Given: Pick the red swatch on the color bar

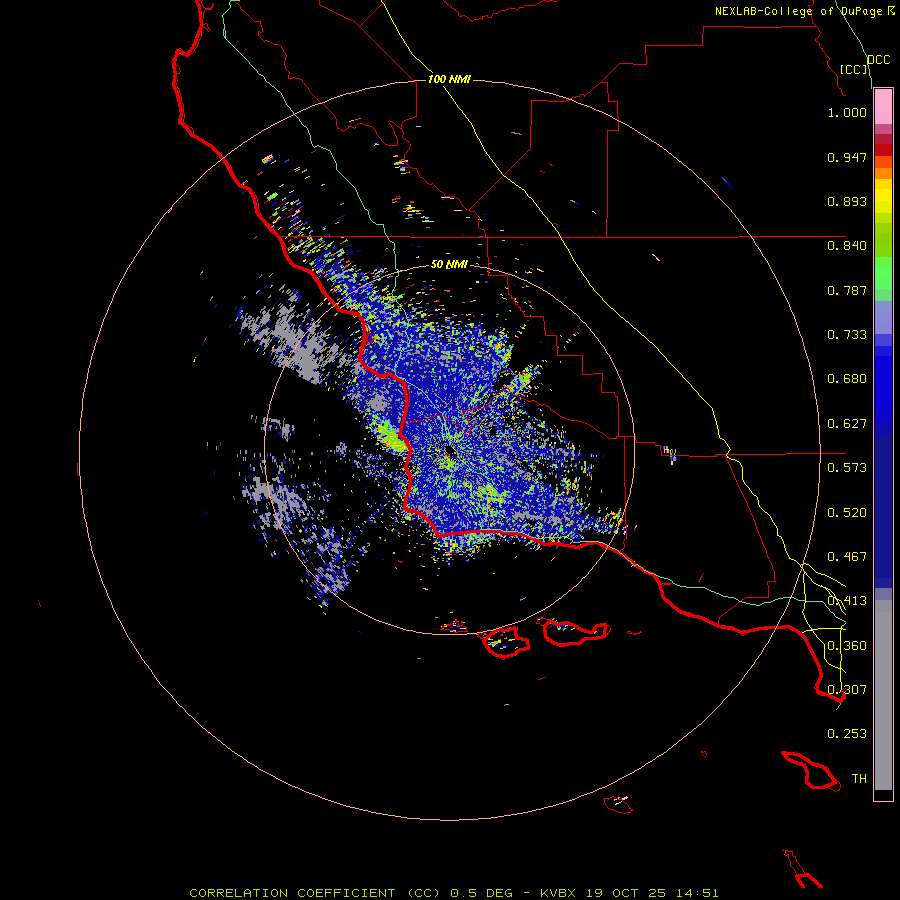Looking at the screenshot, I should coord(883,150).
